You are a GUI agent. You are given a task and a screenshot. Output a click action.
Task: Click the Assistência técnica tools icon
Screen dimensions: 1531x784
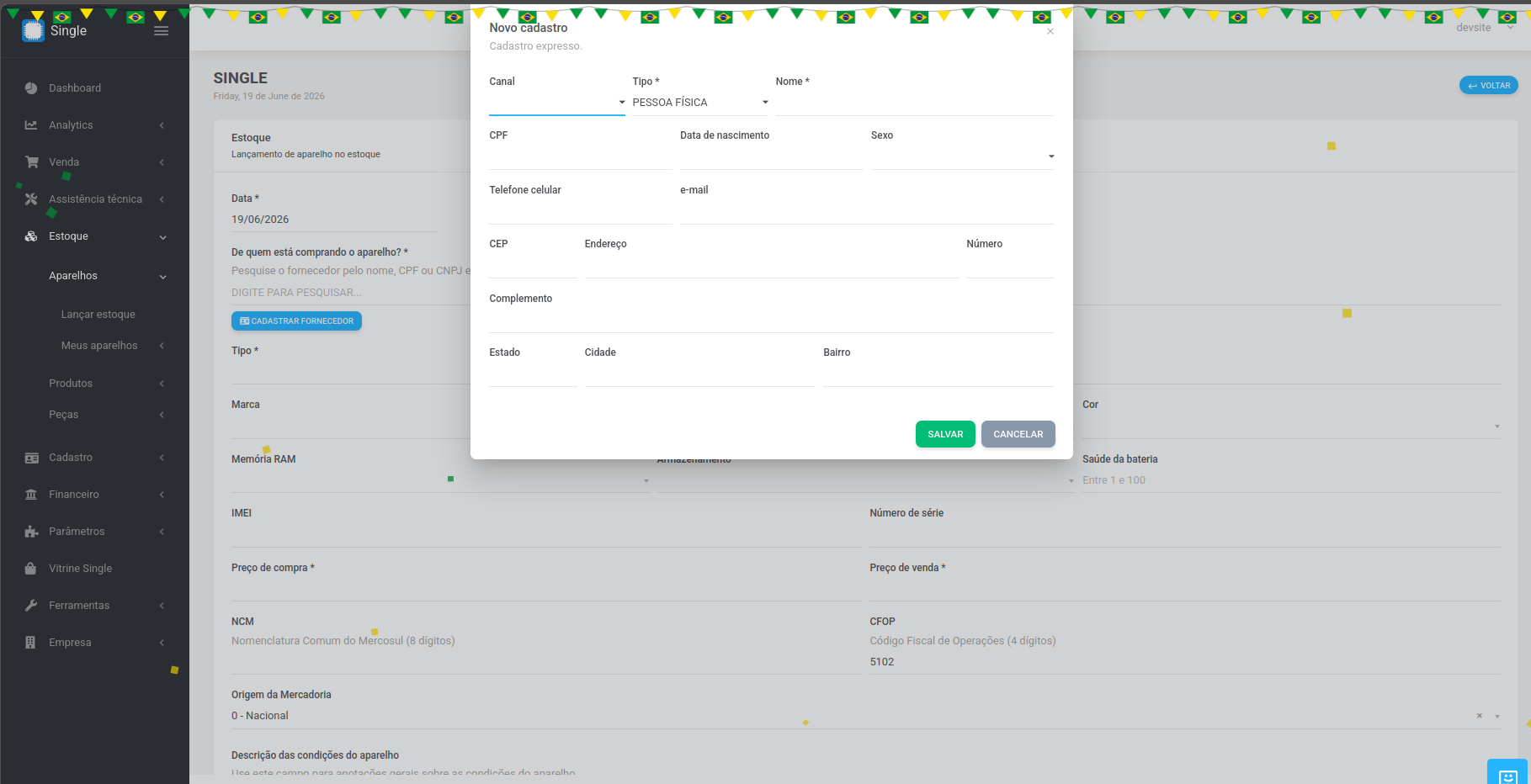[x=31, y=199]
